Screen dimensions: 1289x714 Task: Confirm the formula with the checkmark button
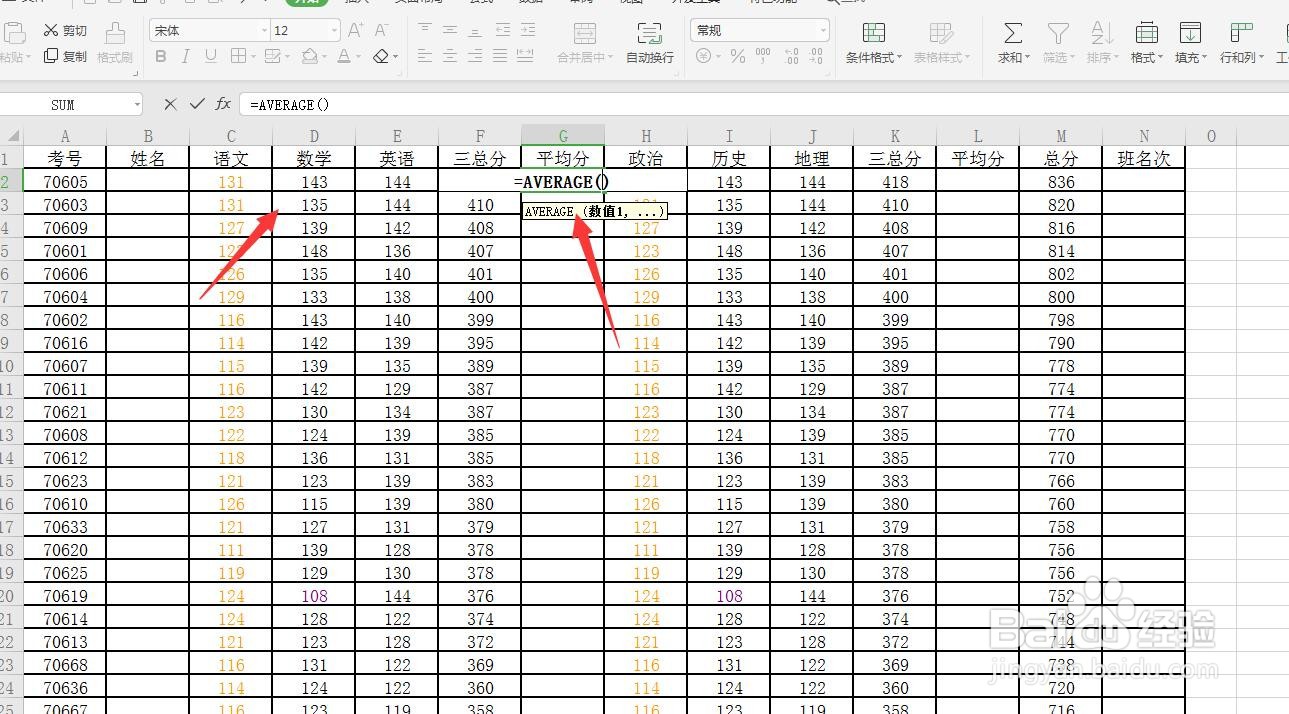[x=197, y=104]
